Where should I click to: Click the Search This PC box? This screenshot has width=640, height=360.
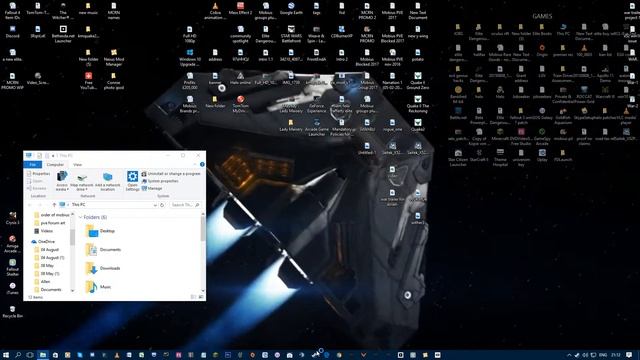(185, 205)
